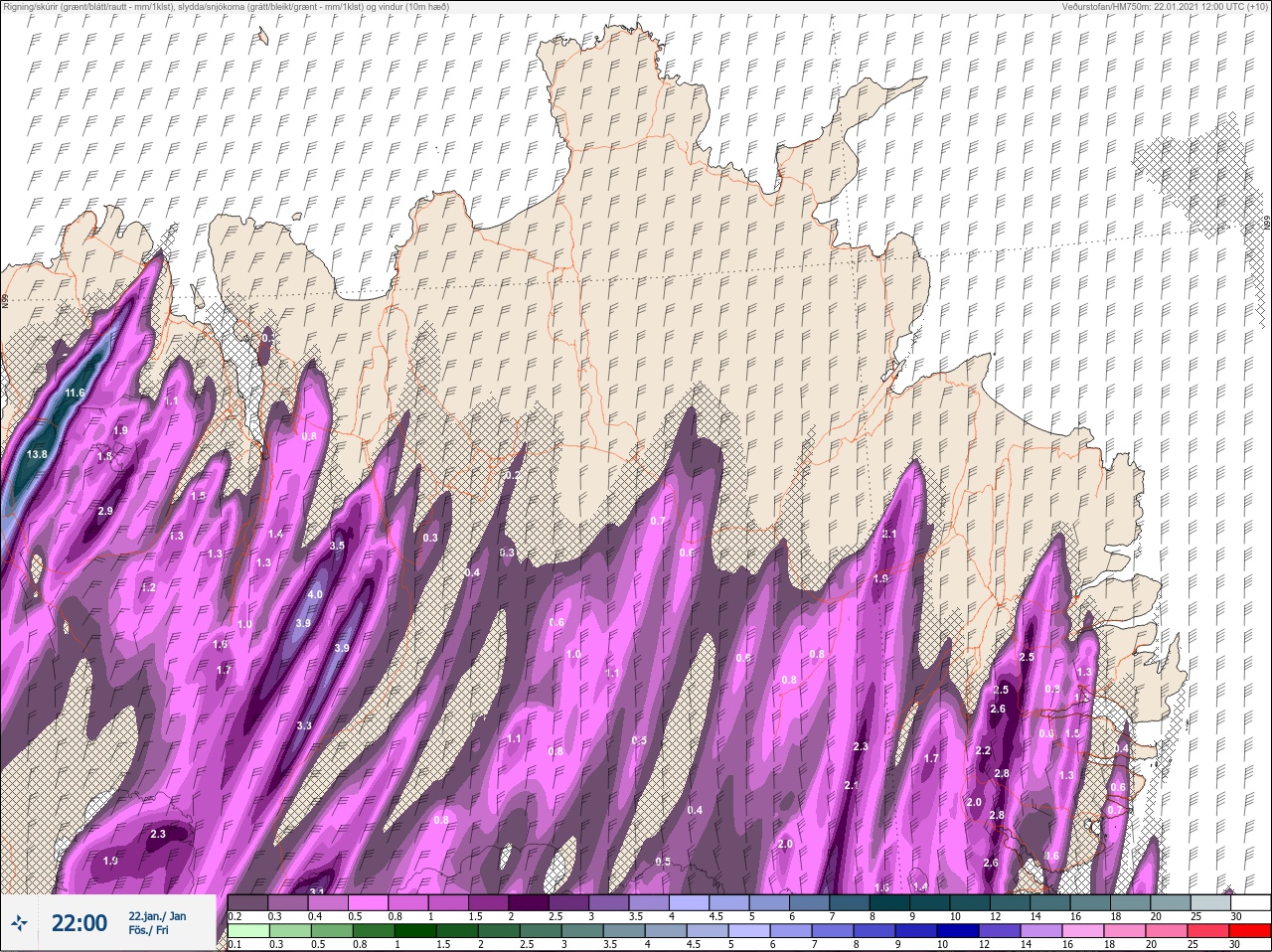Click the 22:00 forecast time display
Screen dimensions: 1272x952
pyautogui.click(x=79, y=923)
